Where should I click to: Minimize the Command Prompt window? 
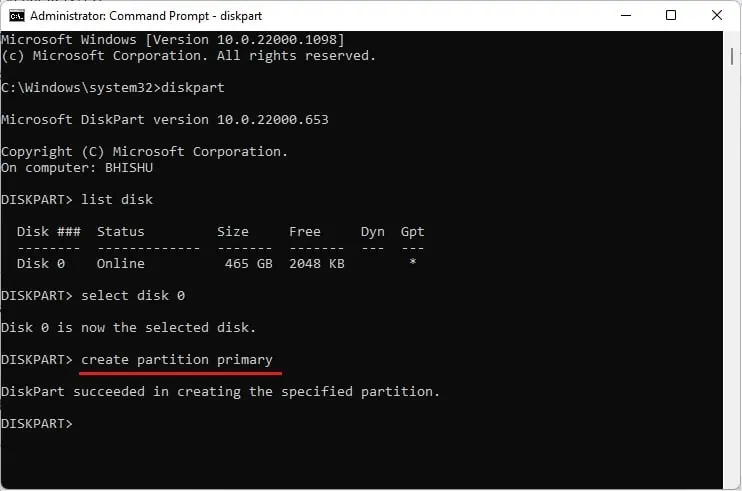coord(625,15)
